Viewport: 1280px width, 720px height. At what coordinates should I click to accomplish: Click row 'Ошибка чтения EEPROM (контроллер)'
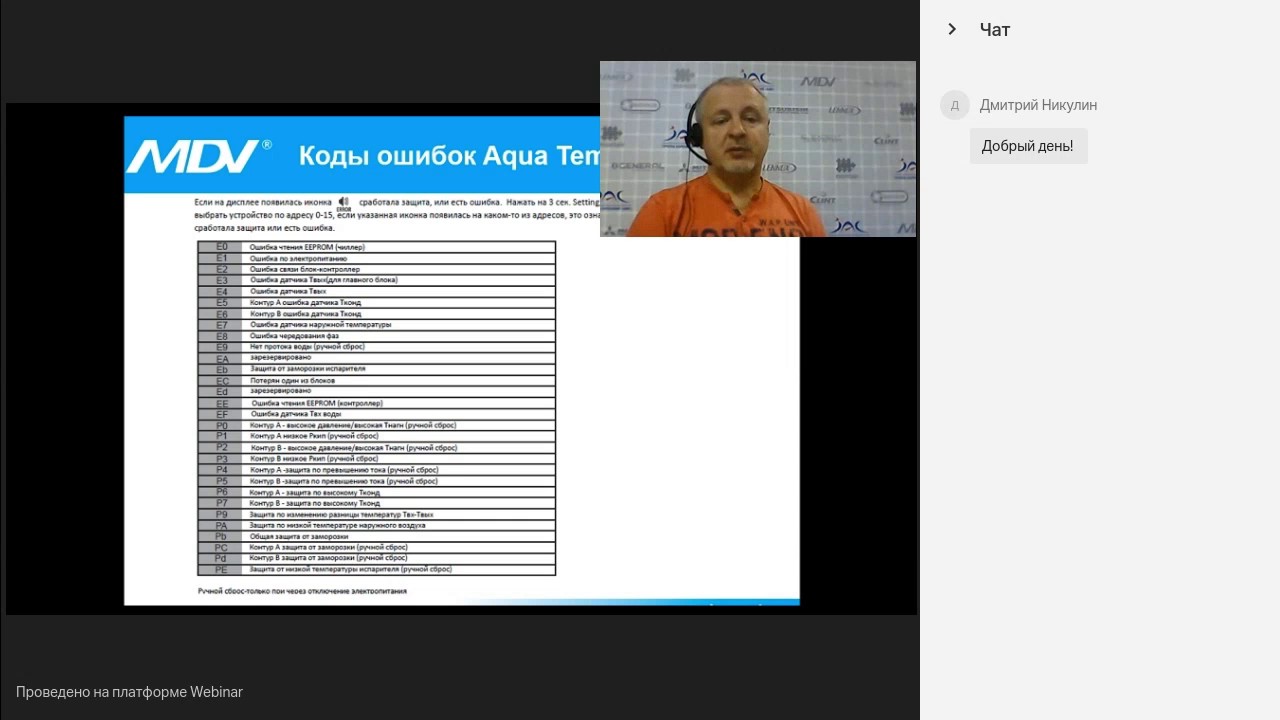(376, 403)
